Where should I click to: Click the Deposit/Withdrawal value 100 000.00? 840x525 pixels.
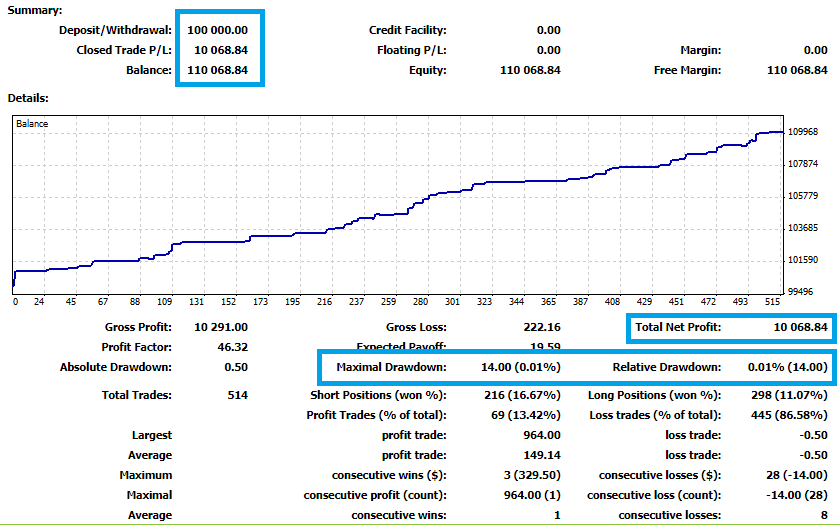pos(219,30)
